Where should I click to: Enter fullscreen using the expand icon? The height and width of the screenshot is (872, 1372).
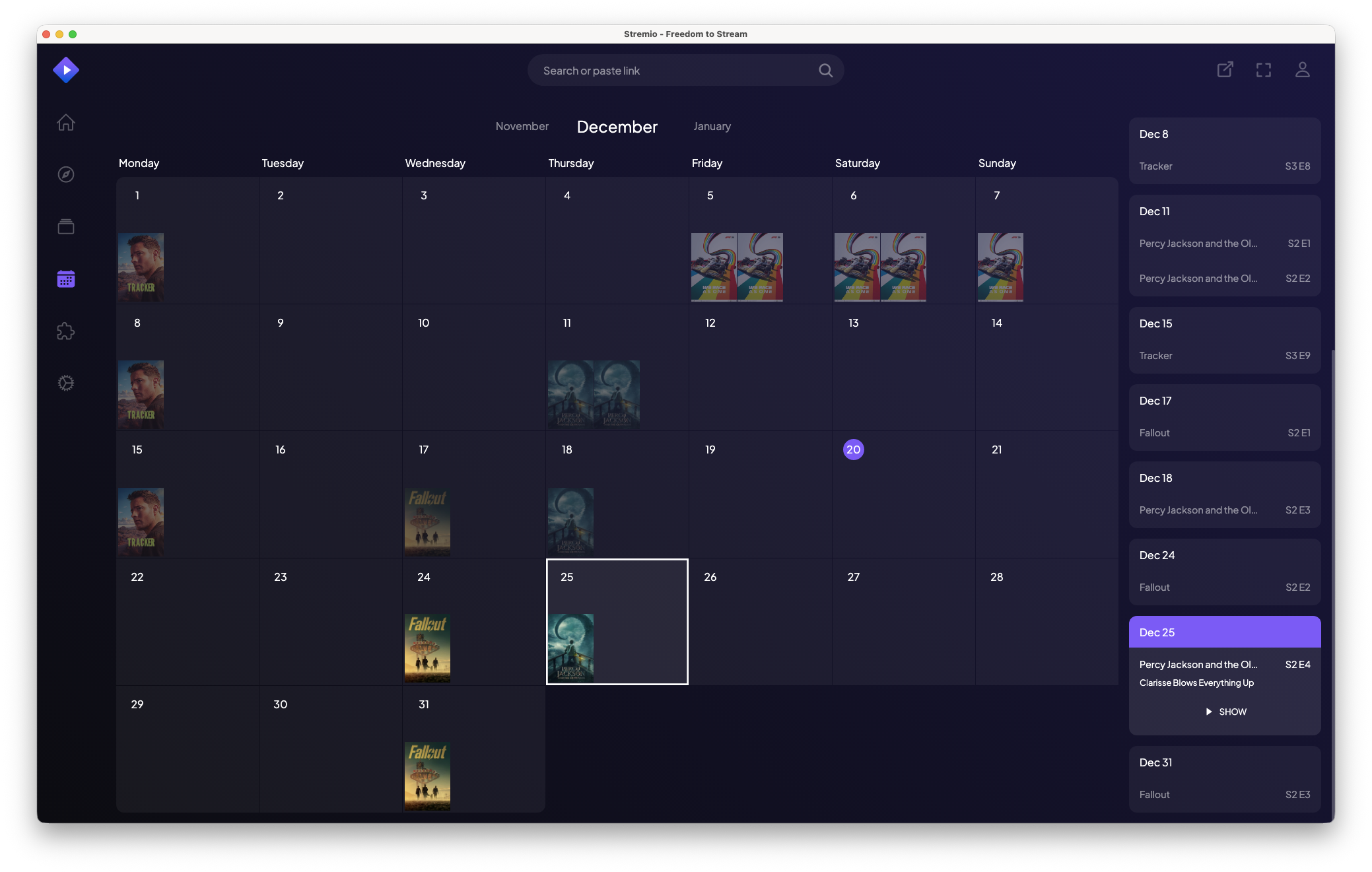(x=1263, y=69)
